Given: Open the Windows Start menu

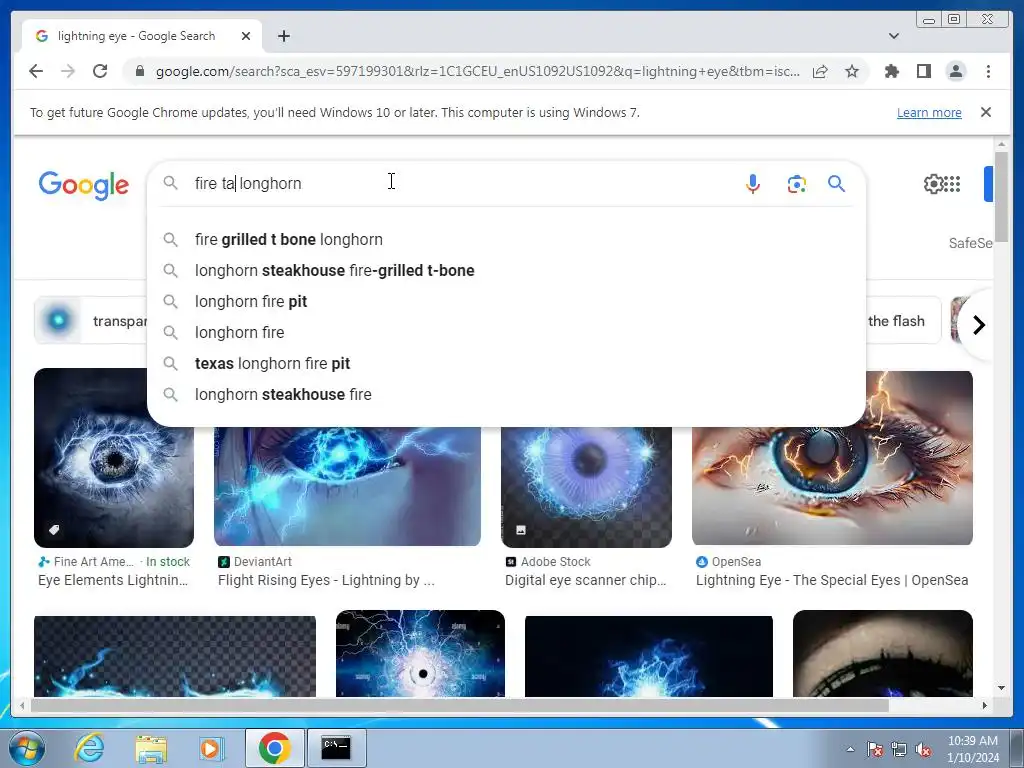Looking at the screenshot, I should click(x=27, y=748).
